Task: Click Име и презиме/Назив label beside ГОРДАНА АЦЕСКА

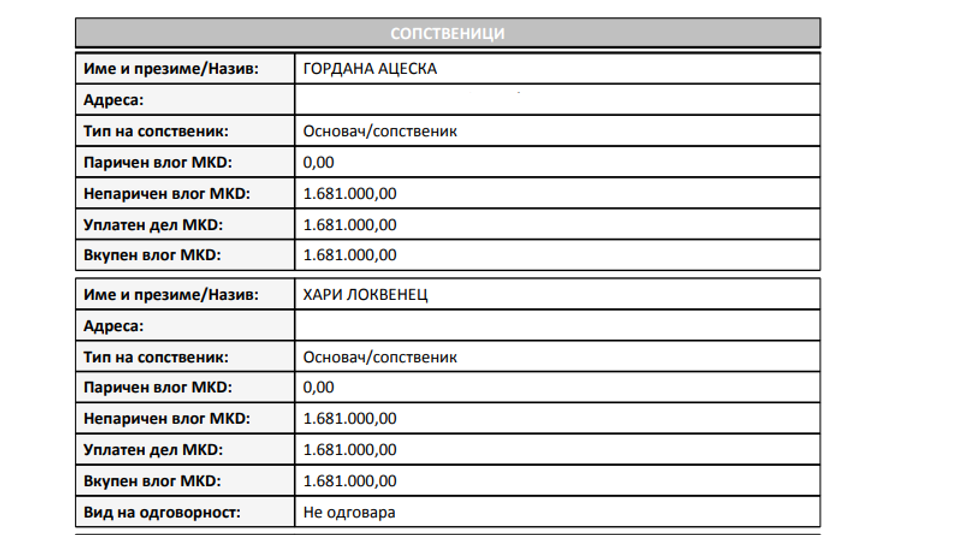Action: click(171, 69)
